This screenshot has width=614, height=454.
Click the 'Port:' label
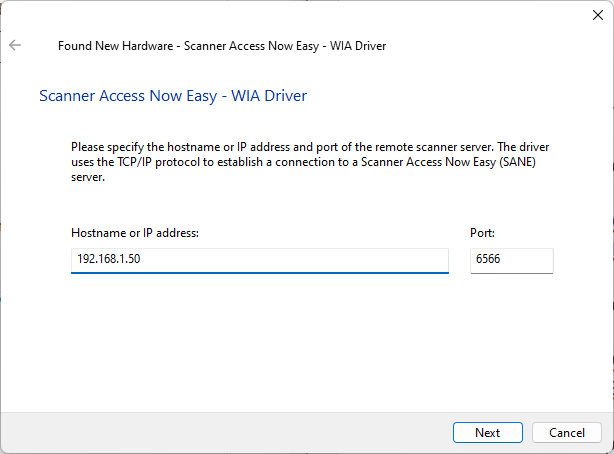pos(482,233)
